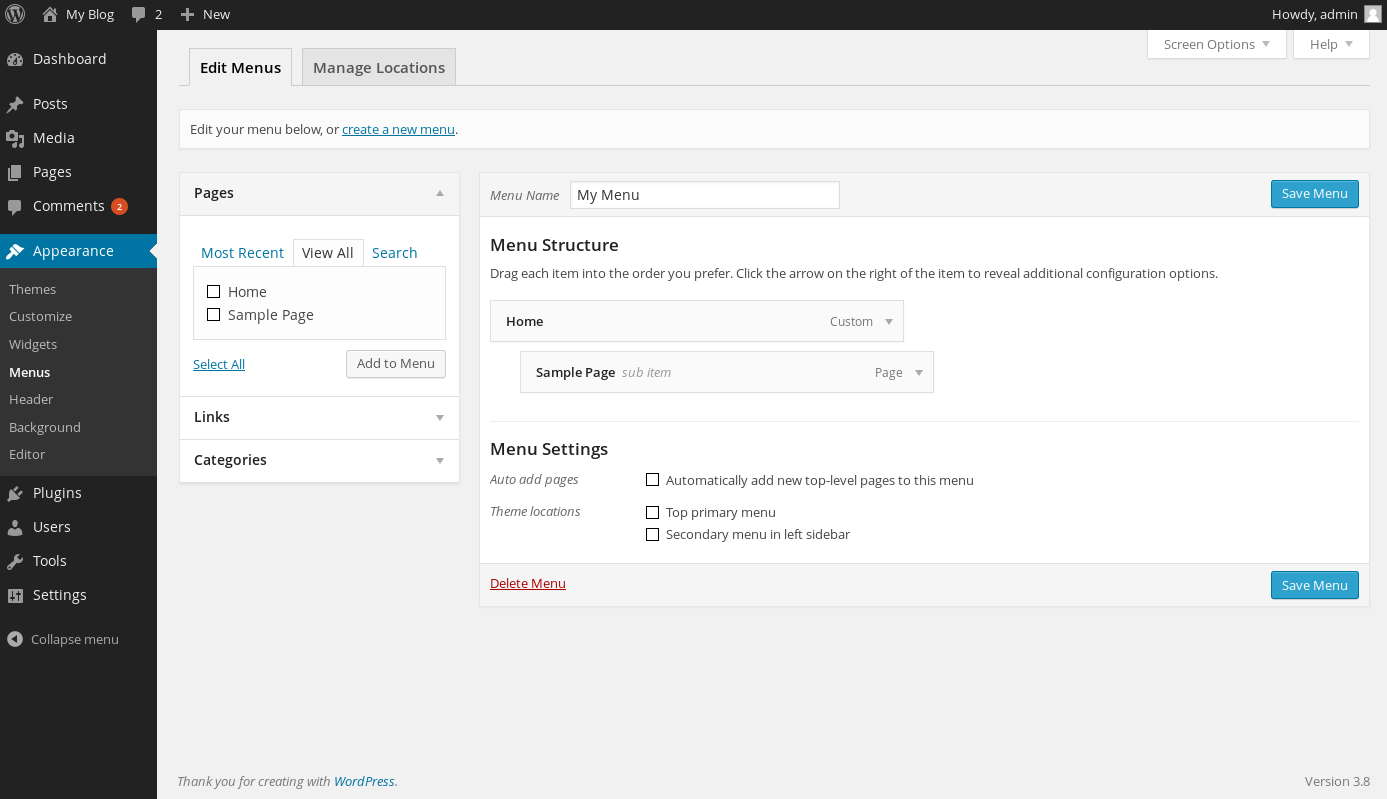Click the Delete Menu link
The image size is (1387, 799).
coord(528,584)
